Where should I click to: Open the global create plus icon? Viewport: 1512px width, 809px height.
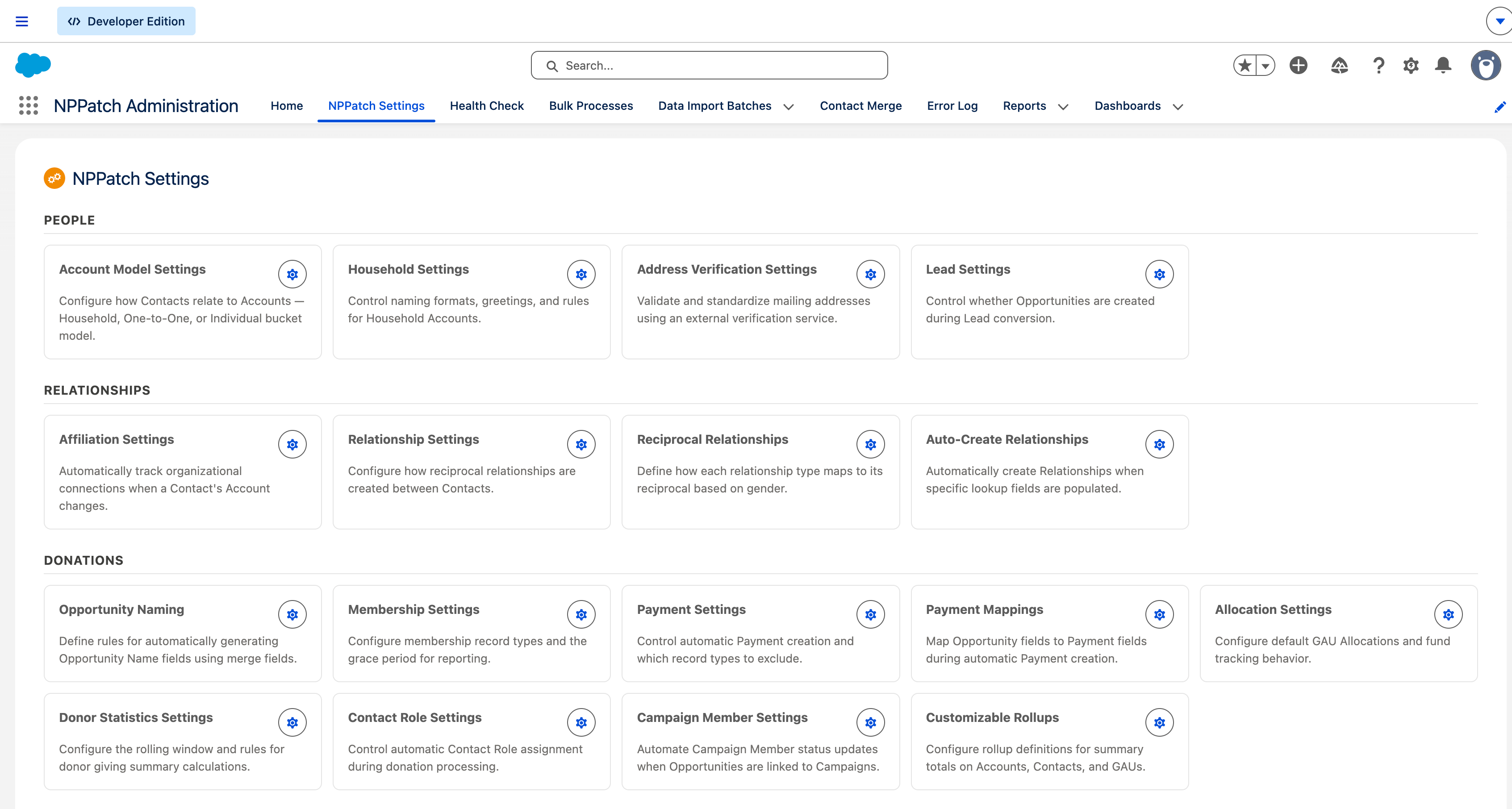coord(1299,65)
